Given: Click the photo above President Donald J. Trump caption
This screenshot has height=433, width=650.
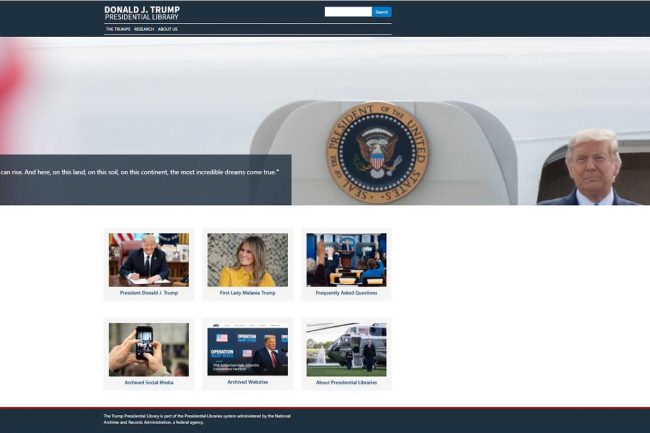Looking at the screenshot, I should 148,260.
